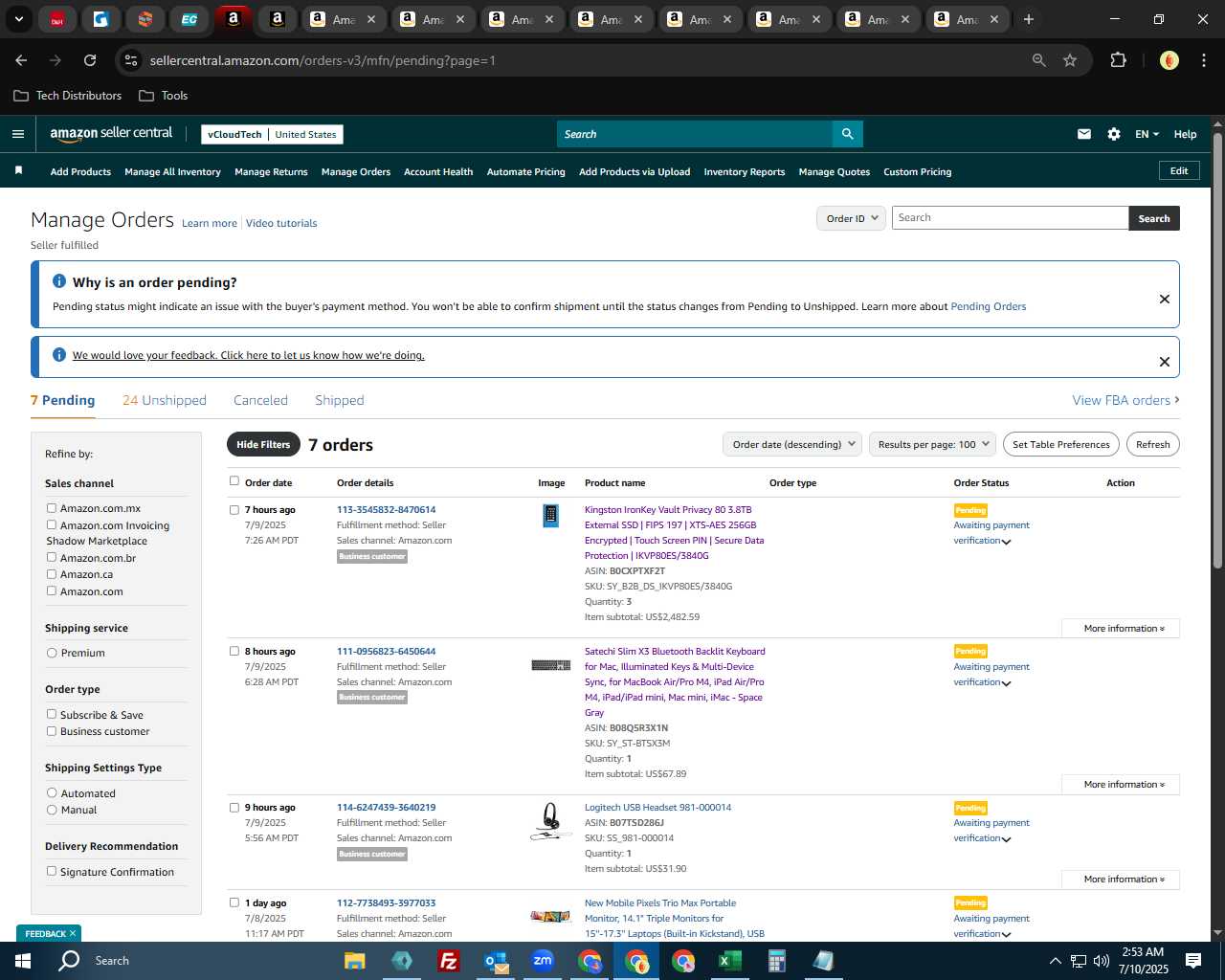Open Outlook from taskbar
Screen dimensions: 1225x980
pos(496,961)
